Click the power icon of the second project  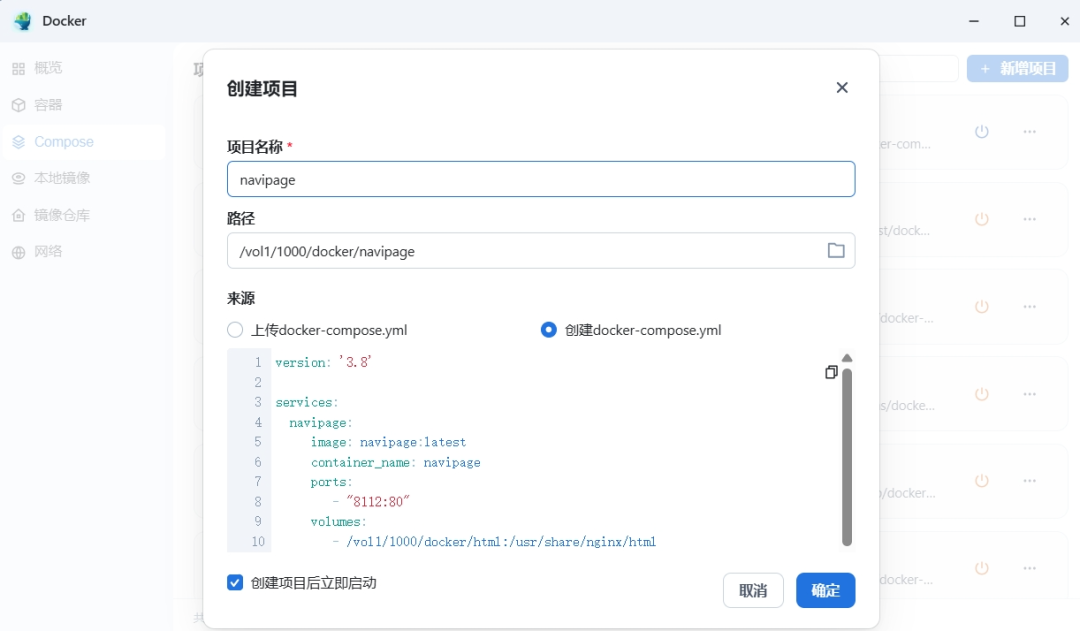coord(981,219)
